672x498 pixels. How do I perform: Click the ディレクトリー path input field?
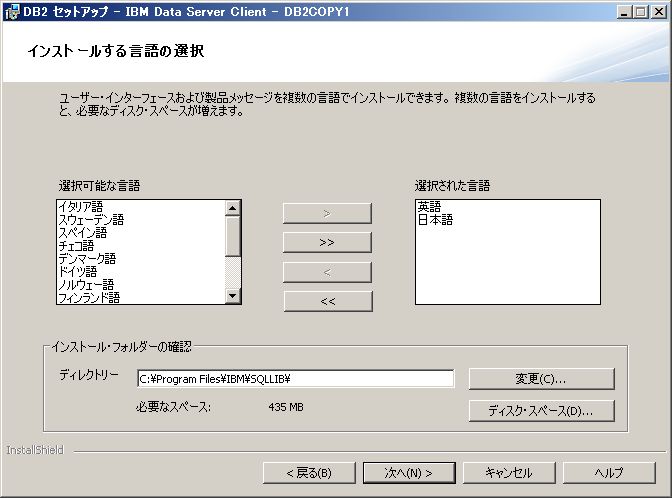point(296,379)
